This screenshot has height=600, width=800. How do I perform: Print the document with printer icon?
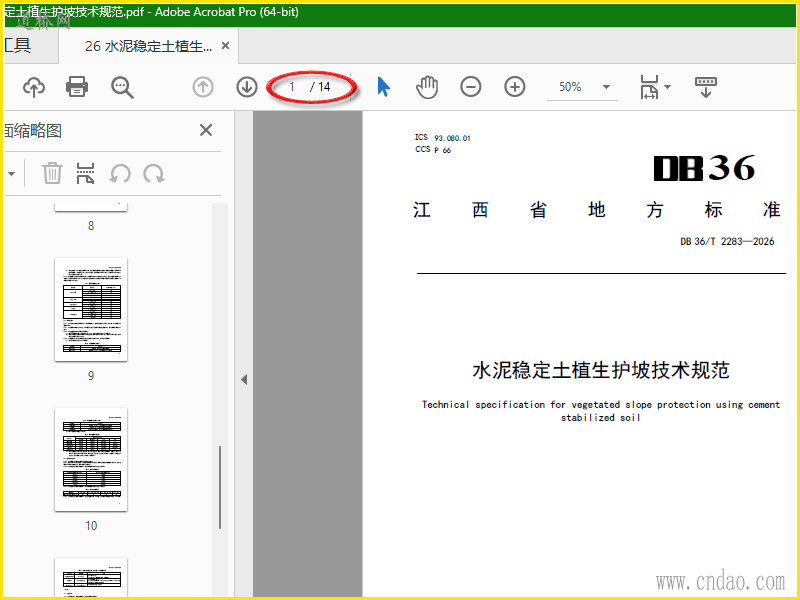click(x=77, y=87)
